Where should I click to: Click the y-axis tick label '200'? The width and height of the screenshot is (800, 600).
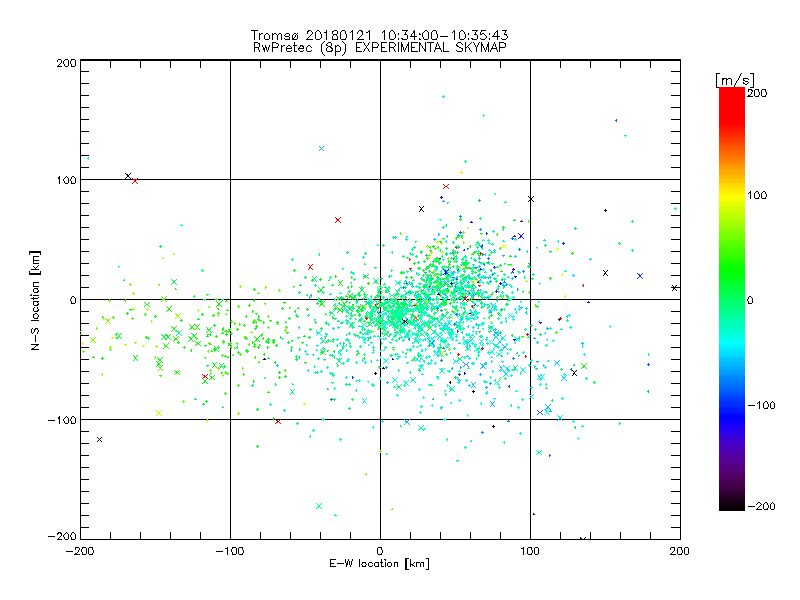pyautogui.click(x=66, y=63)
